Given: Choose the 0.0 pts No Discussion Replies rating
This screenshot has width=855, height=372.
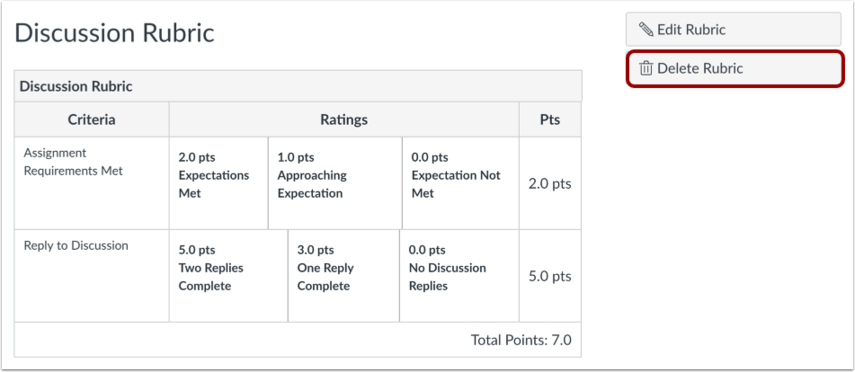Looking at the screenshot, I should pyautogui.click(x=459, y=275).
